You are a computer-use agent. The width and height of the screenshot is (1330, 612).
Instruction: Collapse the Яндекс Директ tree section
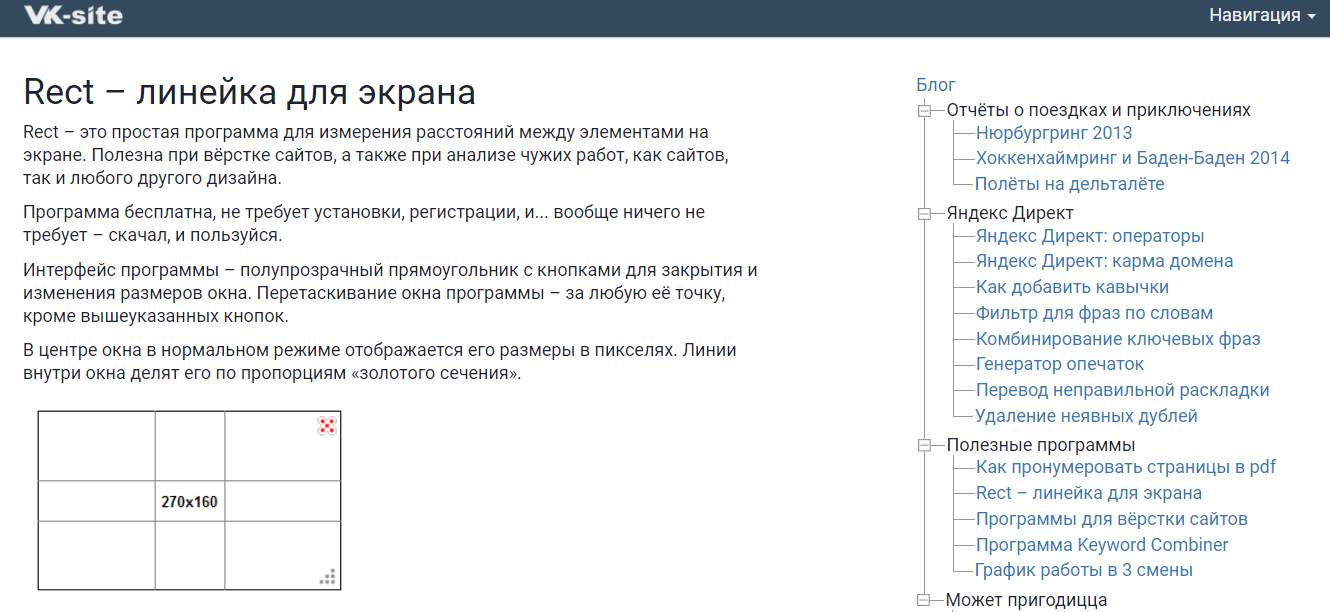click(924, 213)
